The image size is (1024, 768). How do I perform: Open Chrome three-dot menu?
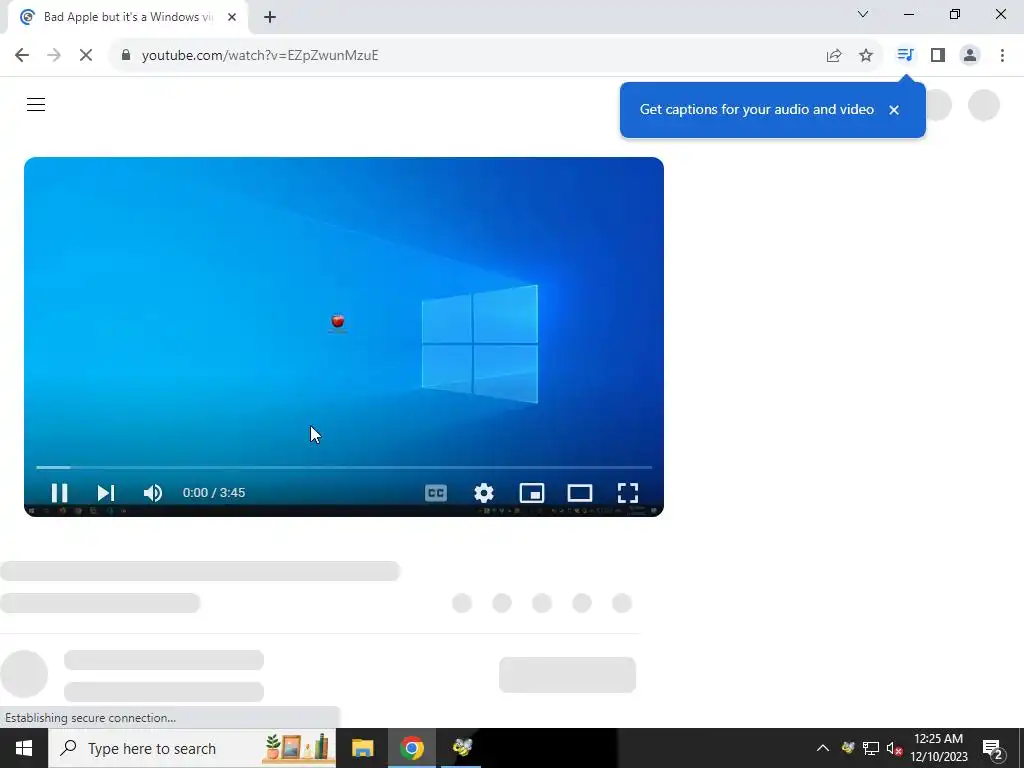click(x=1002, y=55)
